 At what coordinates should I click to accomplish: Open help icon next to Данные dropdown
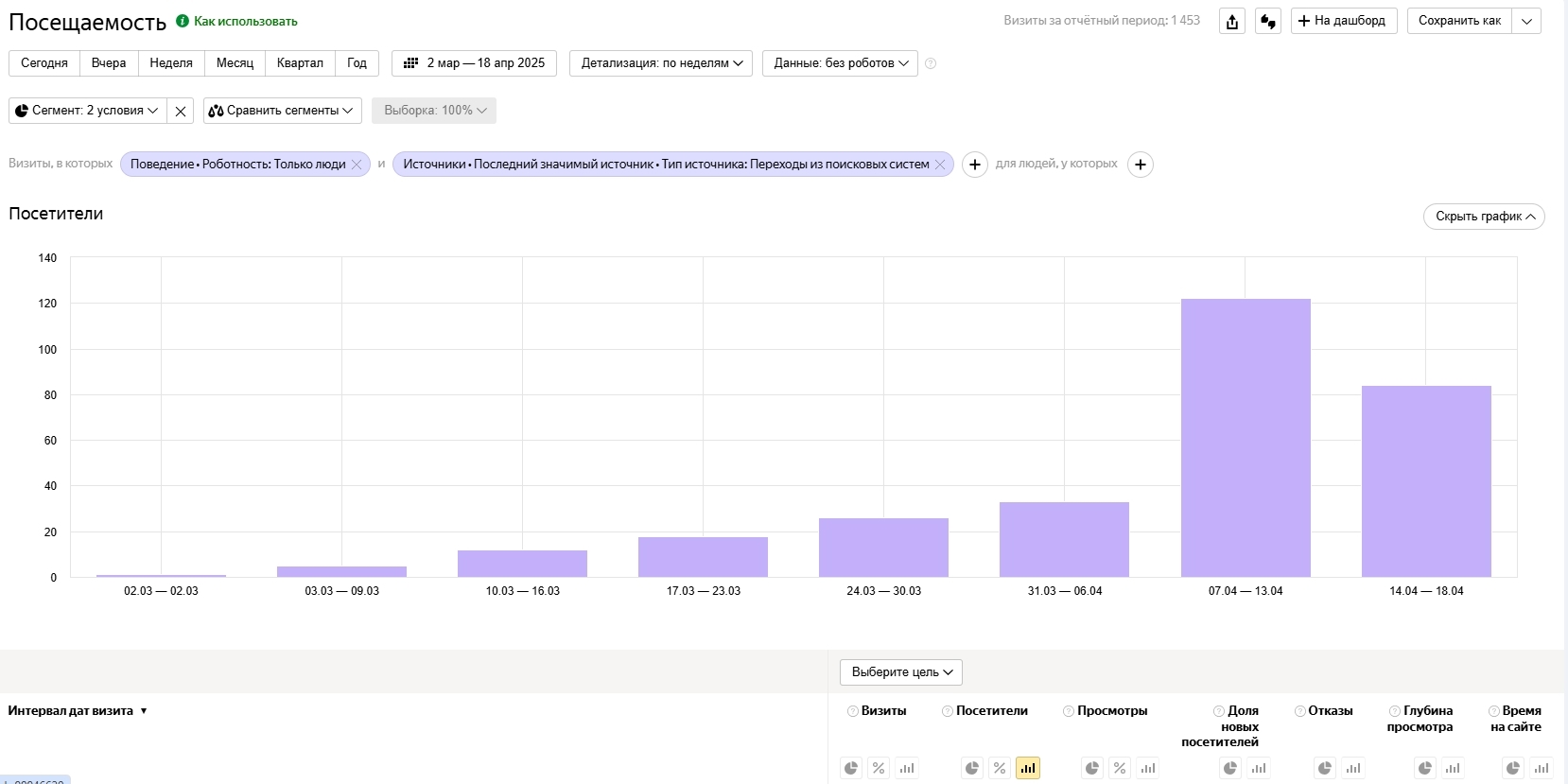pos(931,63)
